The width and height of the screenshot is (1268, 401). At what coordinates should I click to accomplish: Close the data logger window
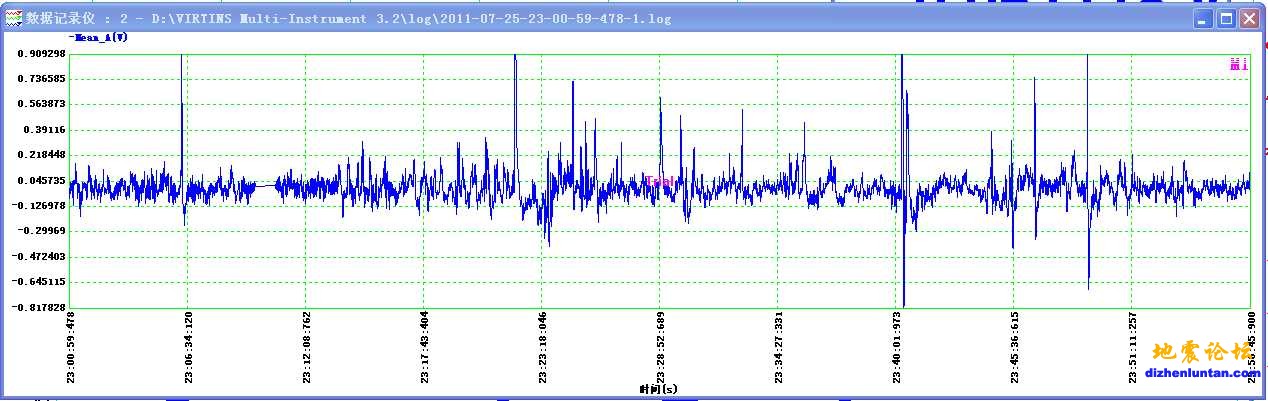click(1249, 18)
